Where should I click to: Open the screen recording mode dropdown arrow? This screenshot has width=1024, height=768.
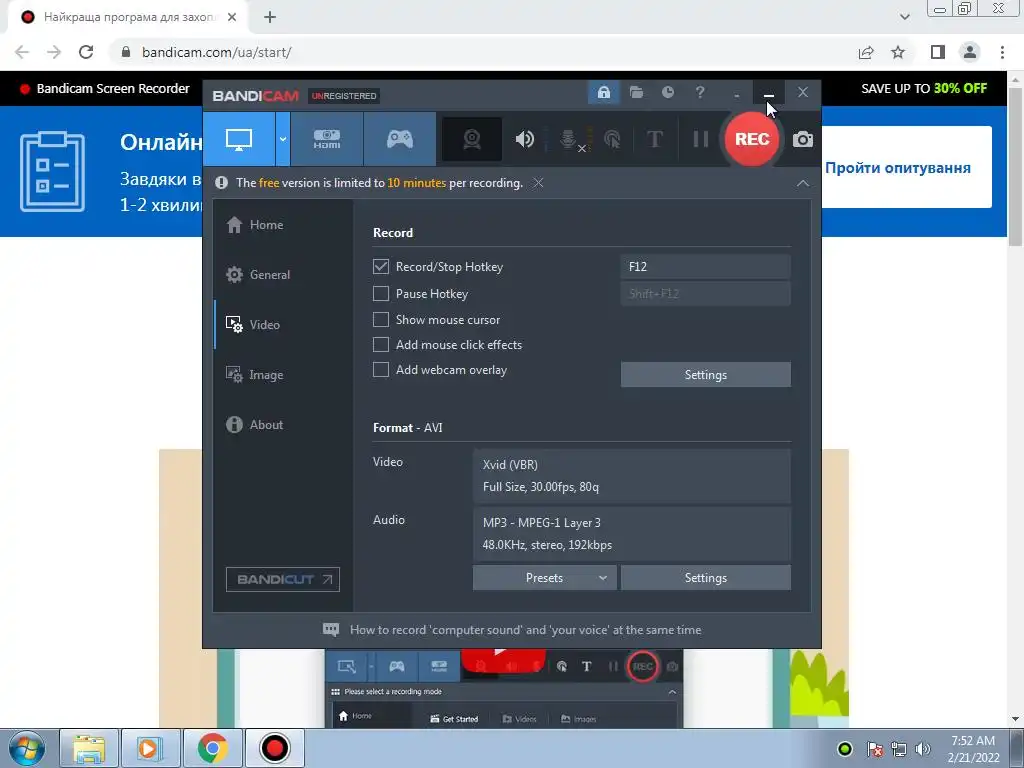click(x=283, y=139)
